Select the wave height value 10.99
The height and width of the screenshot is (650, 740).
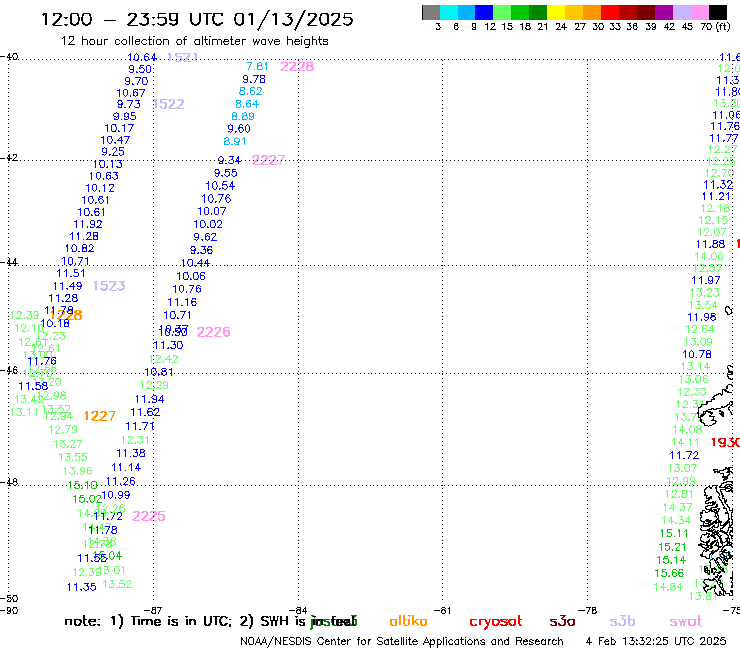[x=116, y=495]
